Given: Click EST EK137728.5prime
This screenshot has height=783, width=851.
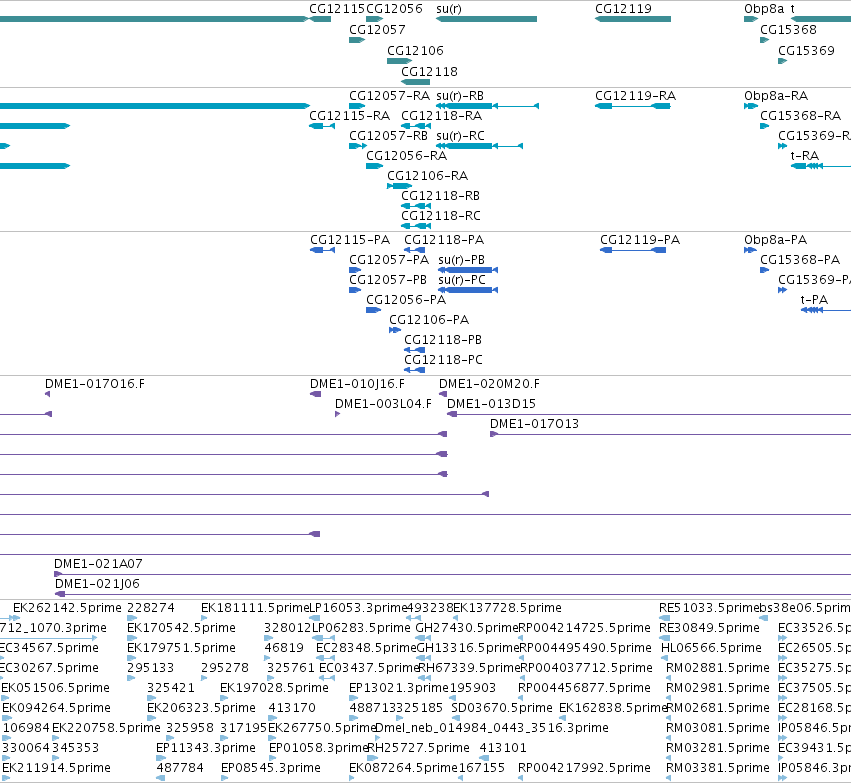Looking at the screenshot, I should pos(507,608).
